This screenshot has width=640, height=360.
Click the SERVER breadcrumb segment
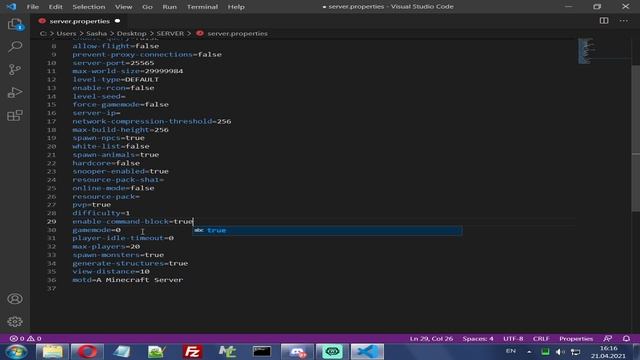(x=170, y=33)
